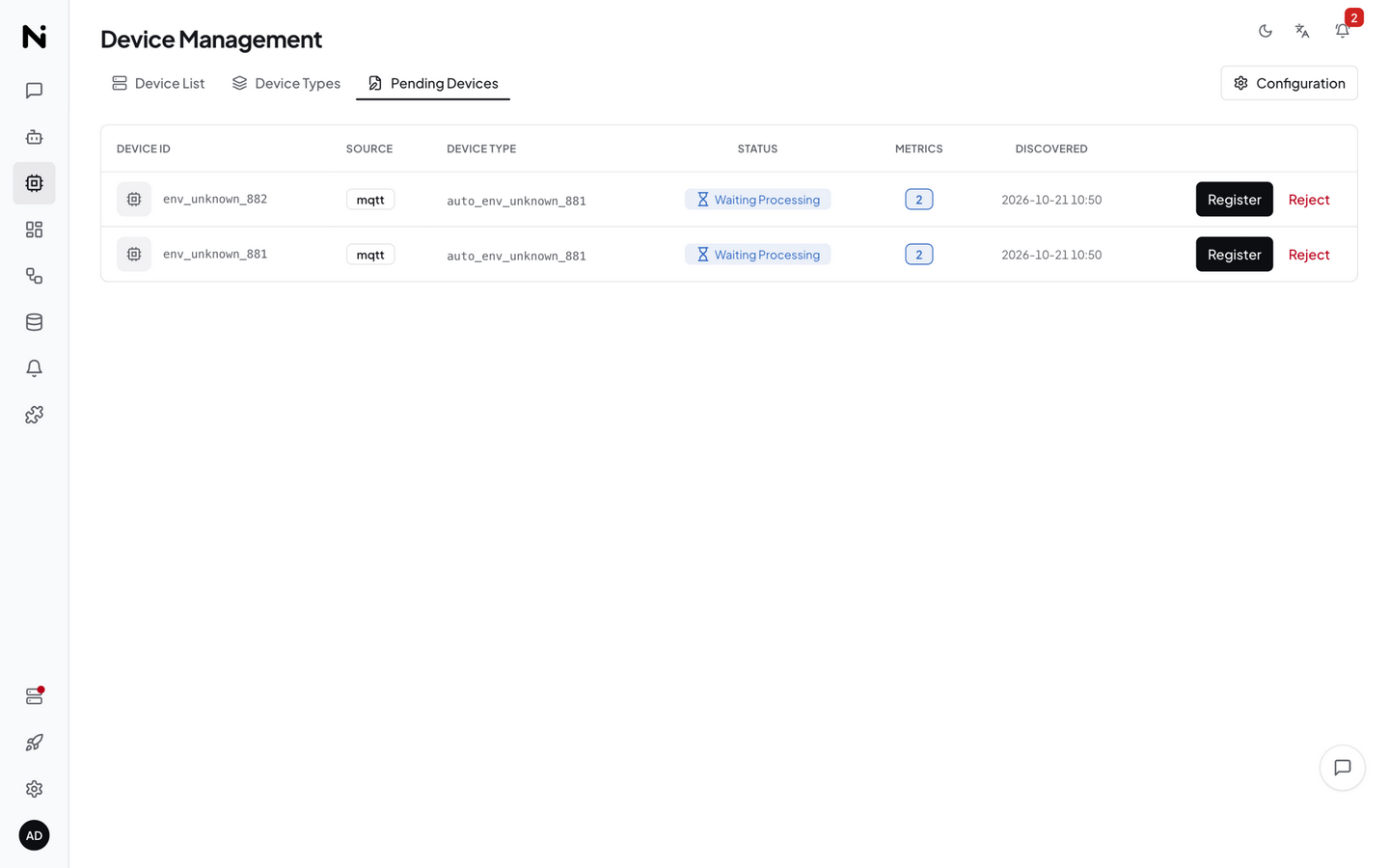Open the AD user avatar
This screenshot has height=868, width=1389.
click(34, 835)
